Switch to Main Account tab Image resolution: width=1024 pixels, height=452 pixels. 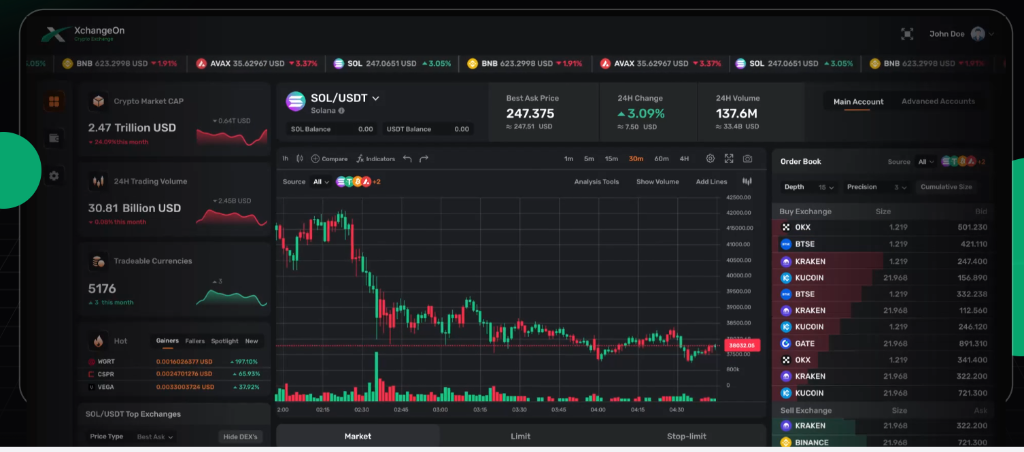click(858, 102)
